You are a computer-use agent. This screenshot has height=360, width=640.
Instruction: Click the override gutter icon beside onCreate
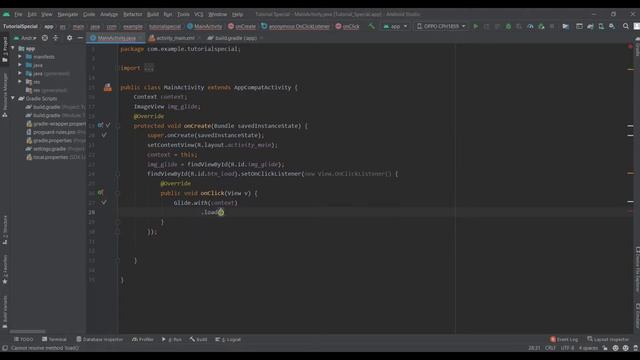(x=100, y=125)
